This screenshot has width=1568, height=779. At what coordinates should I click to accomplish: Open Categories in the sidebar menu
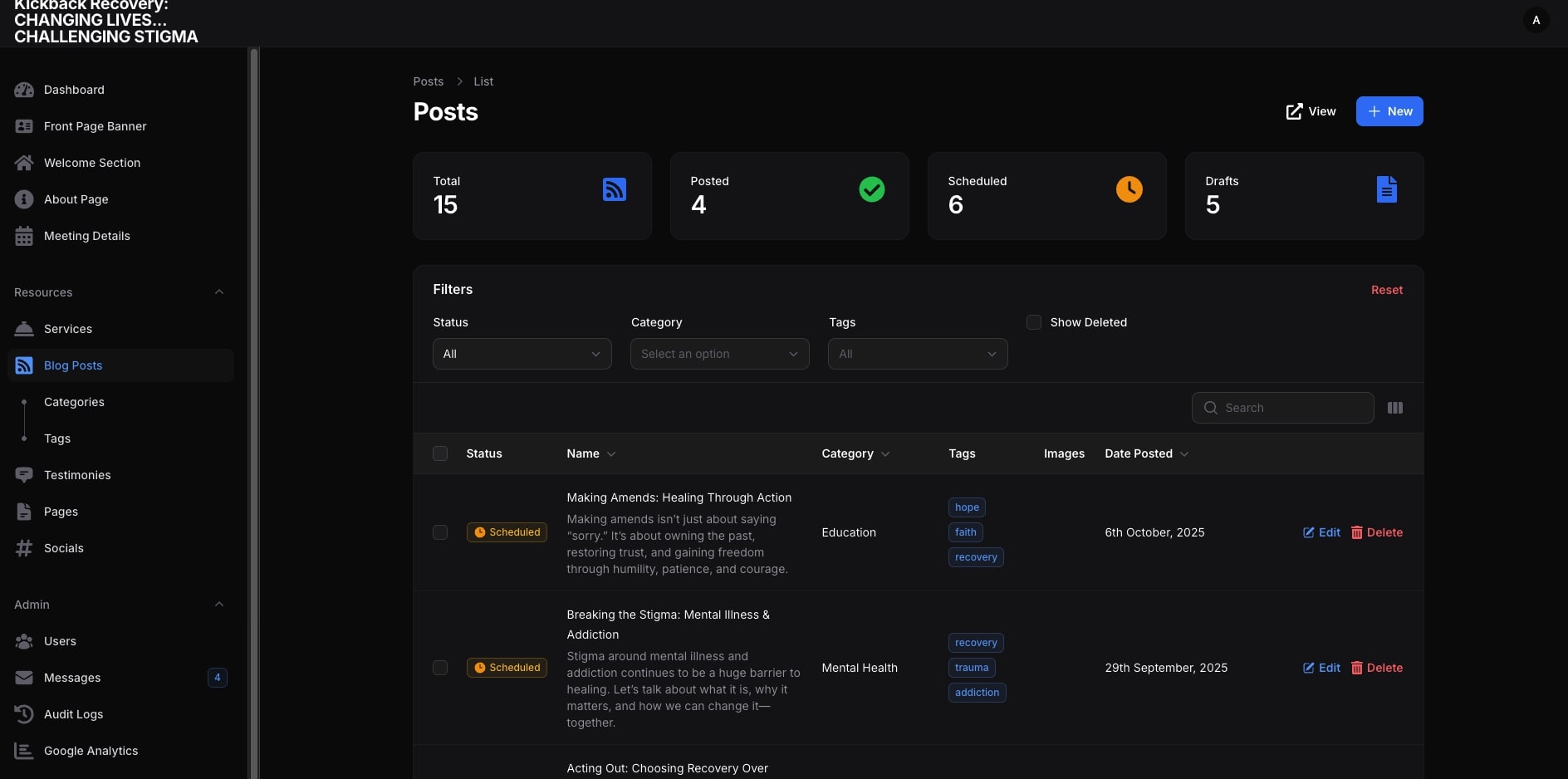click(74, 402)
